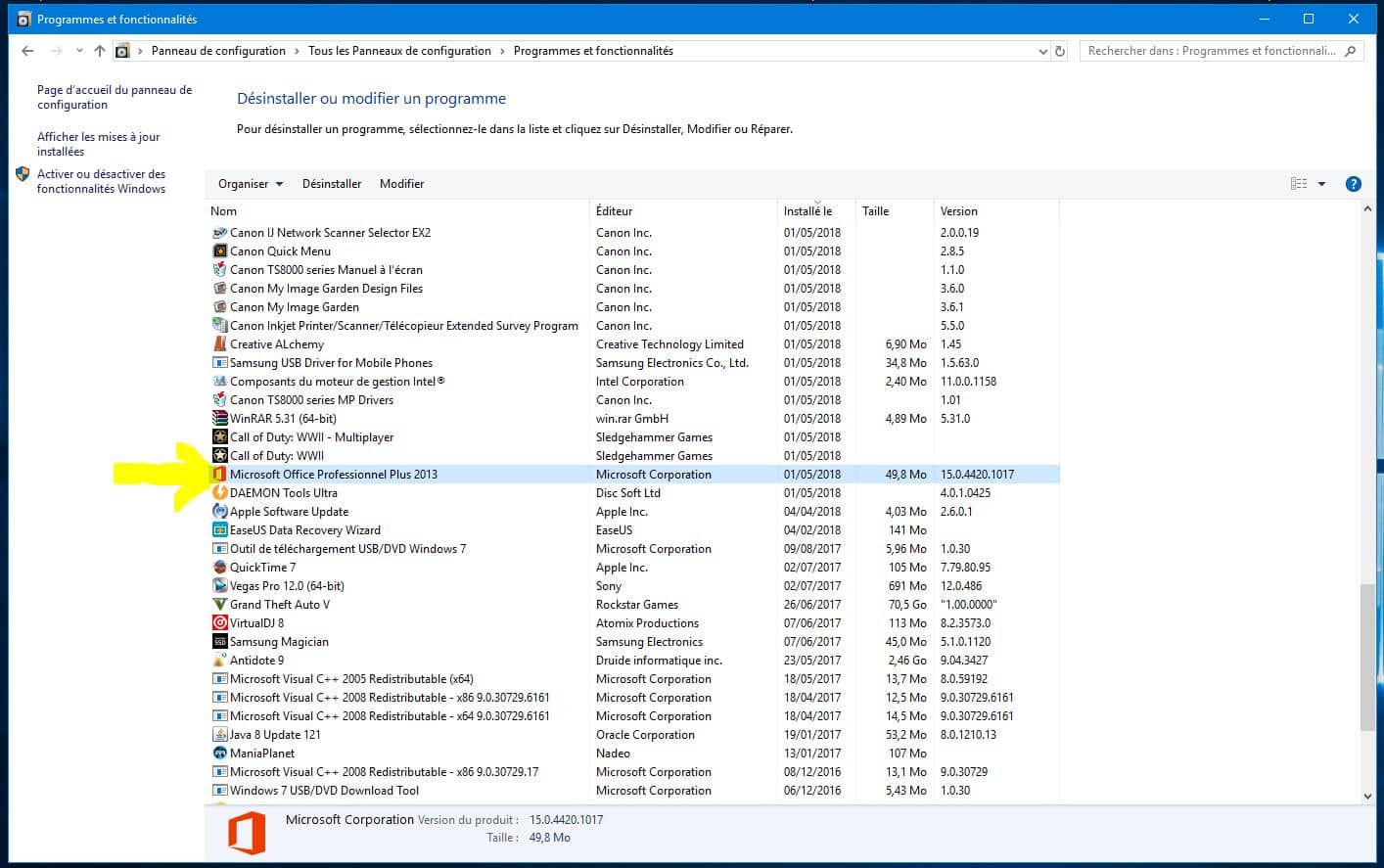
Task: Open help via the question mark icon
Action: [x=1354, y=183]
